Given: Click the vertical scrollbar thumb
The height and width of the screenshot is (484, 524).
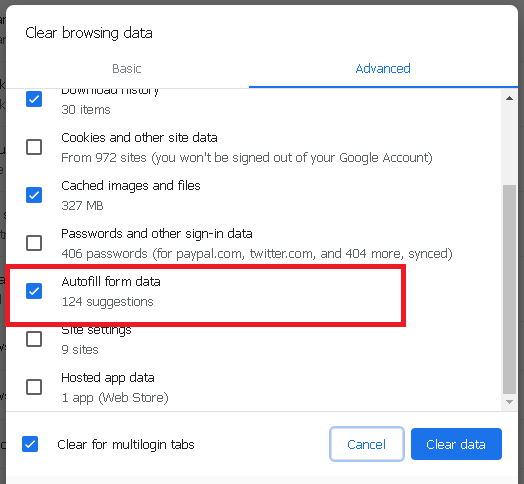Looking at the screenshot, I should point(509,289).
